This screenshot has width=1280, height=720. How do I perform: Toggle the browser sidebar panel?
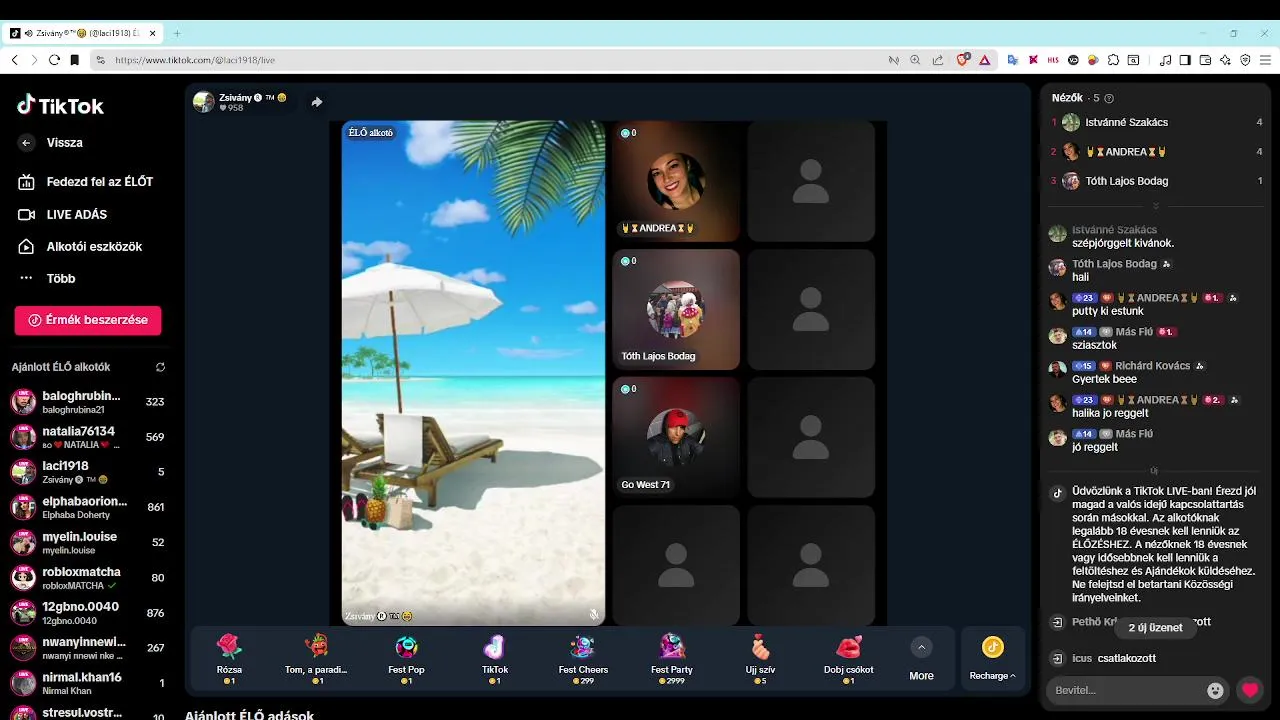pyautogui.click(x=1185, y=60)
